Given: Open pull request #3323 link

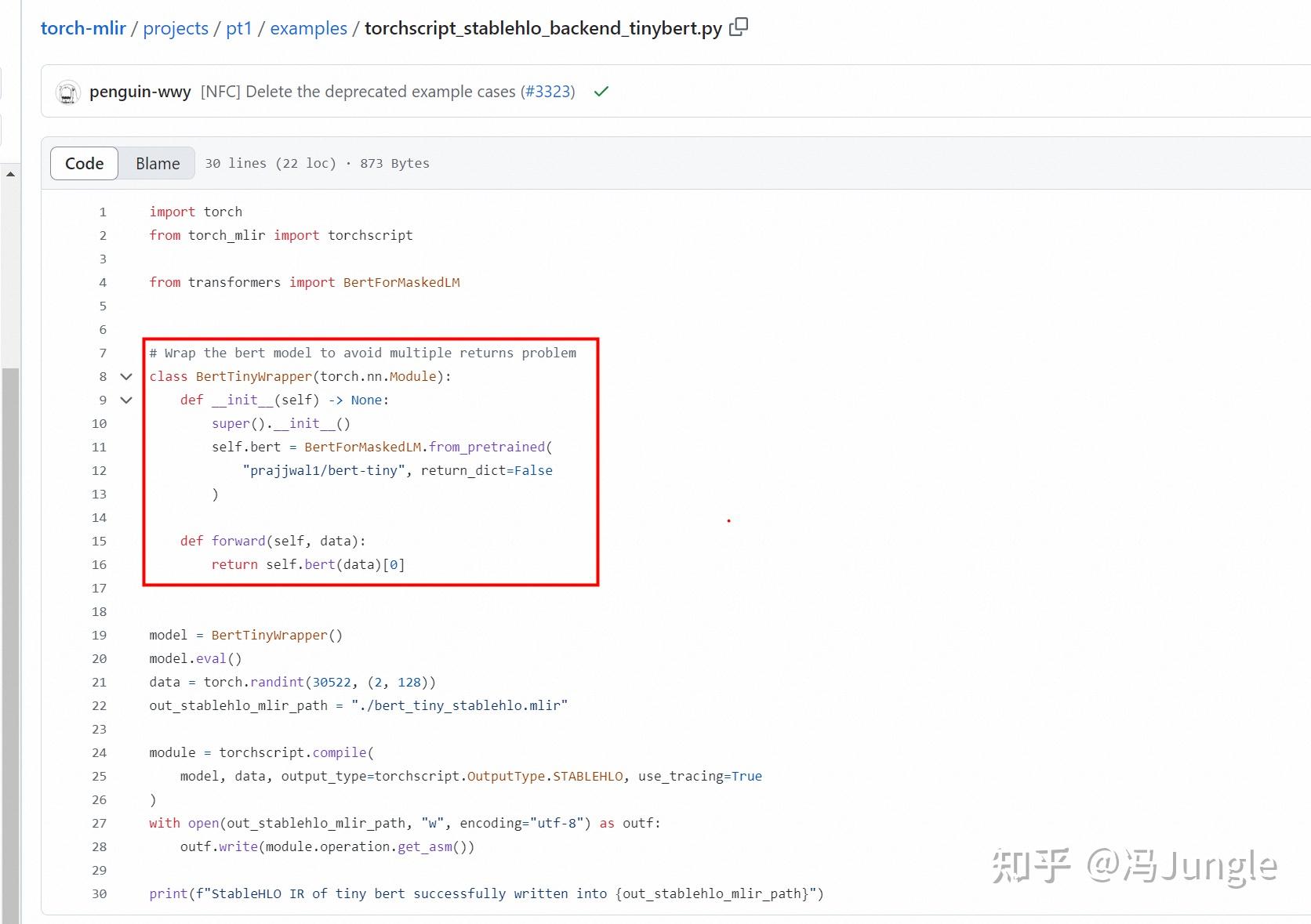Looking at the screenshot, I should [549, 92].
